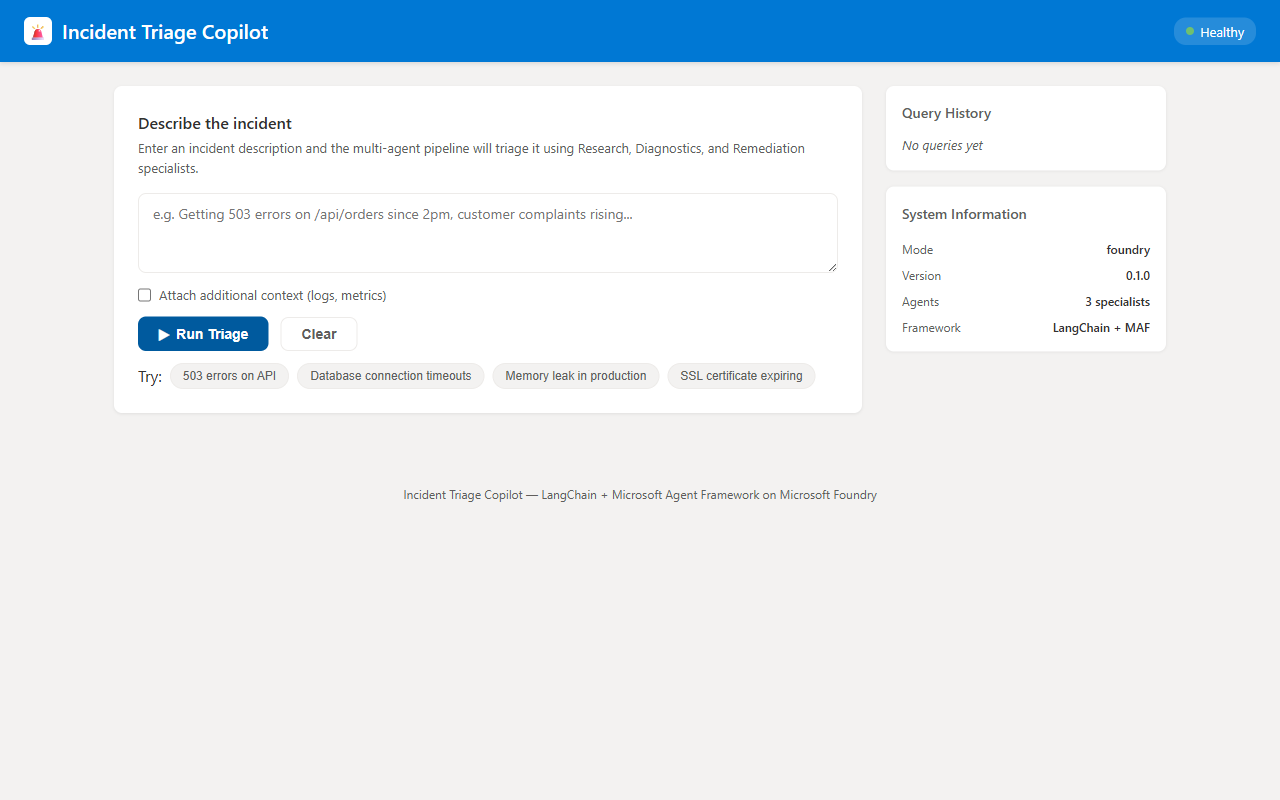Select the "SSL certificate expiring" example

point(740,376)
